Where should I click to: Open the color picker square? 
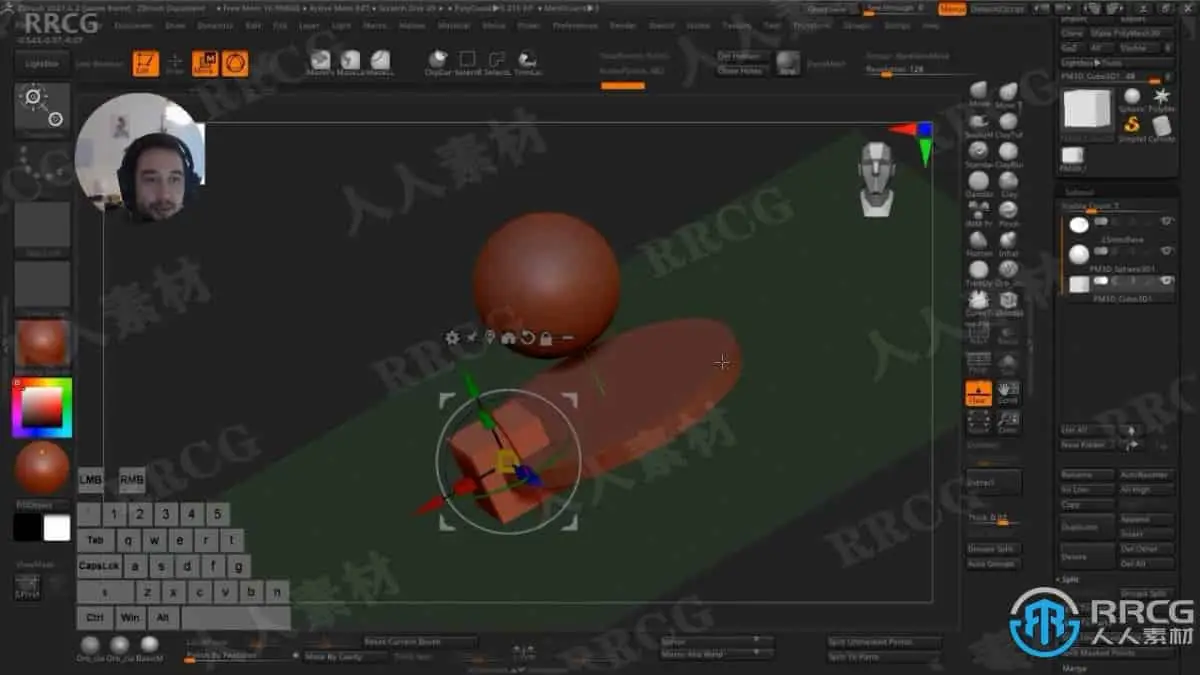pos(42,408)
